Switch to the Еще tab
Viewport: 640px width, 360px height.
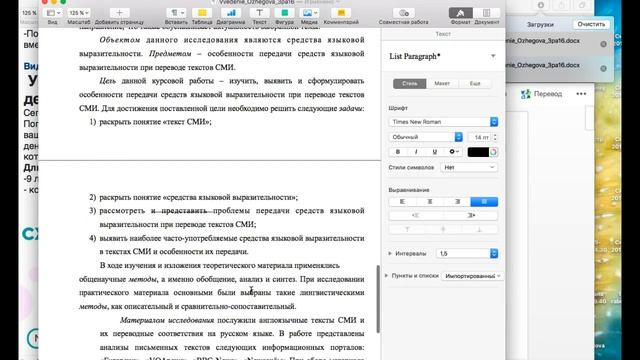(x=475, y=83)
